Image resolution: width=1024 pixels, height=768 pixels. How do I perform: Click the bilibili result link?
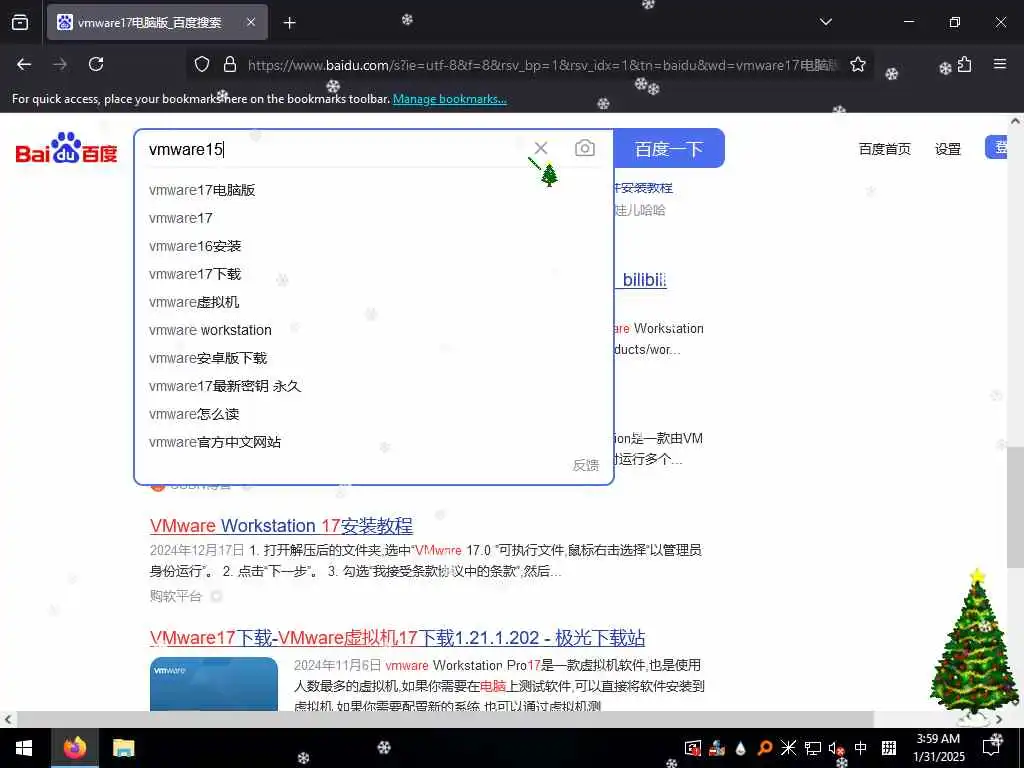coord(644,280)
